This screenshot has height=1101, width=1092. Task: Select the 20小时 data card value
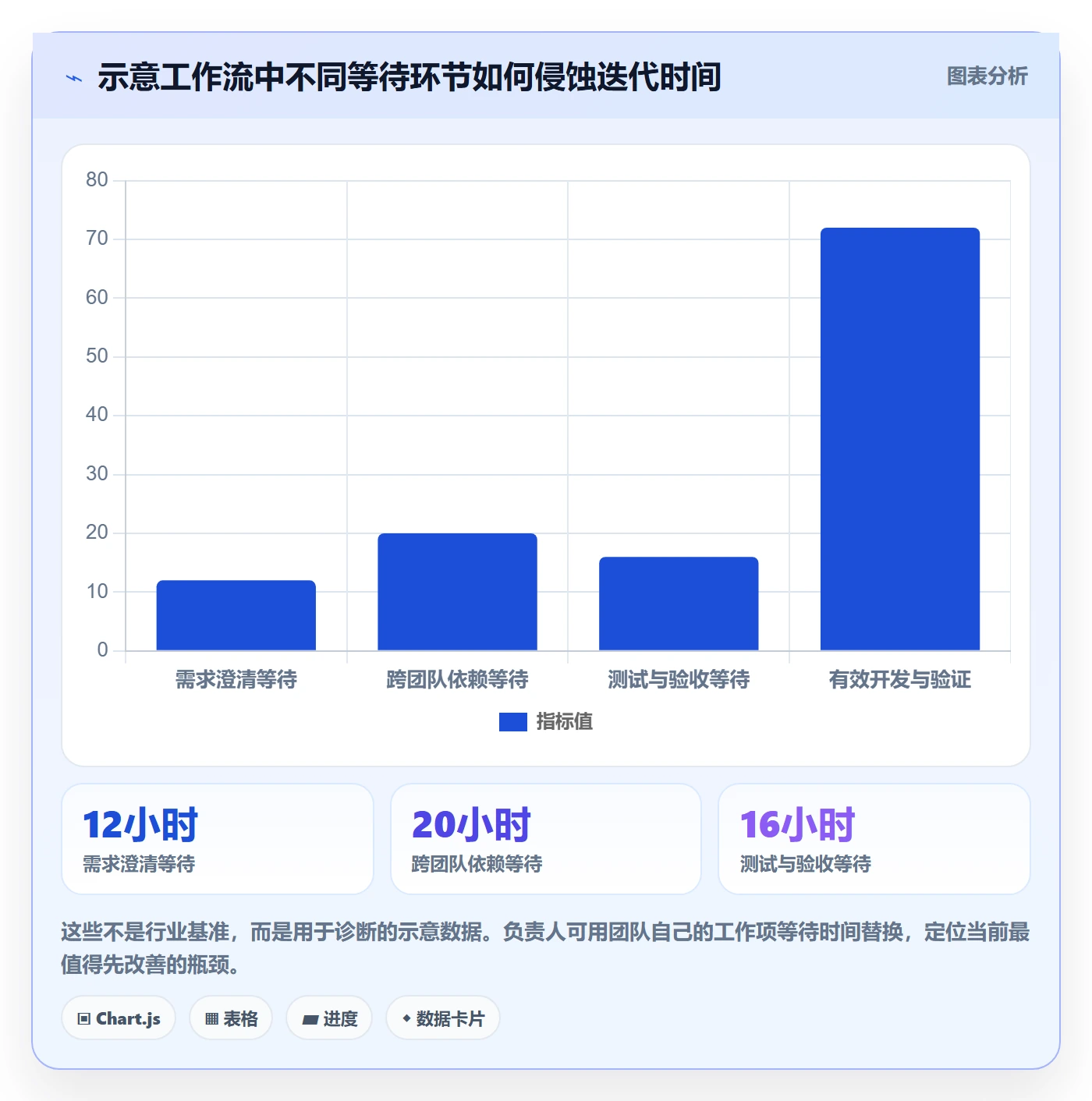point(471,825)
